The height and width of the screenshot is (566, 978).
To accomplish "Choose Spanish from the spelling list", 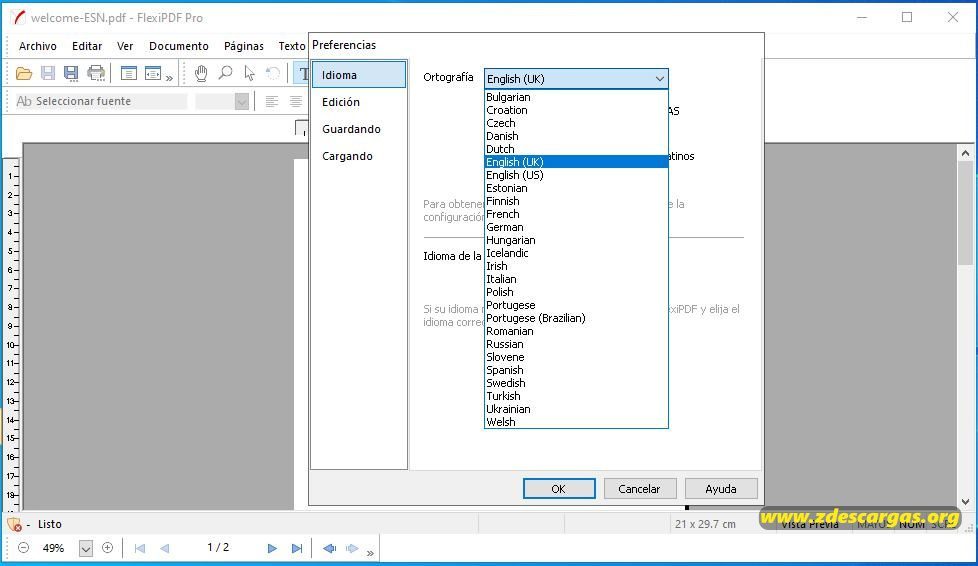I will (576, 370).
